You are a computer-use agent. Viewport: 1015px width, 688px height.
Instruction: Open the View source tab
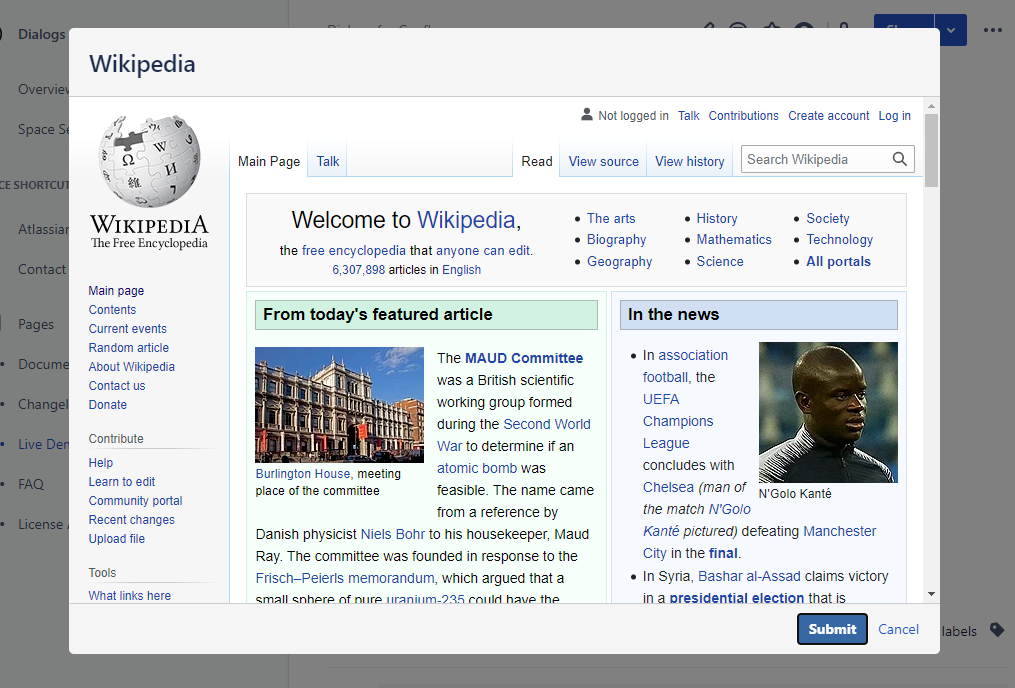click(603, 161)
